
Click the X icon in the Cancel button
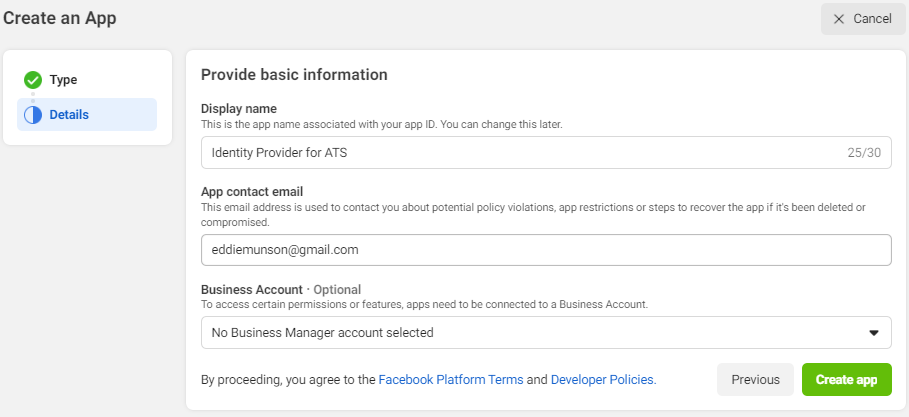click(838, 19)
